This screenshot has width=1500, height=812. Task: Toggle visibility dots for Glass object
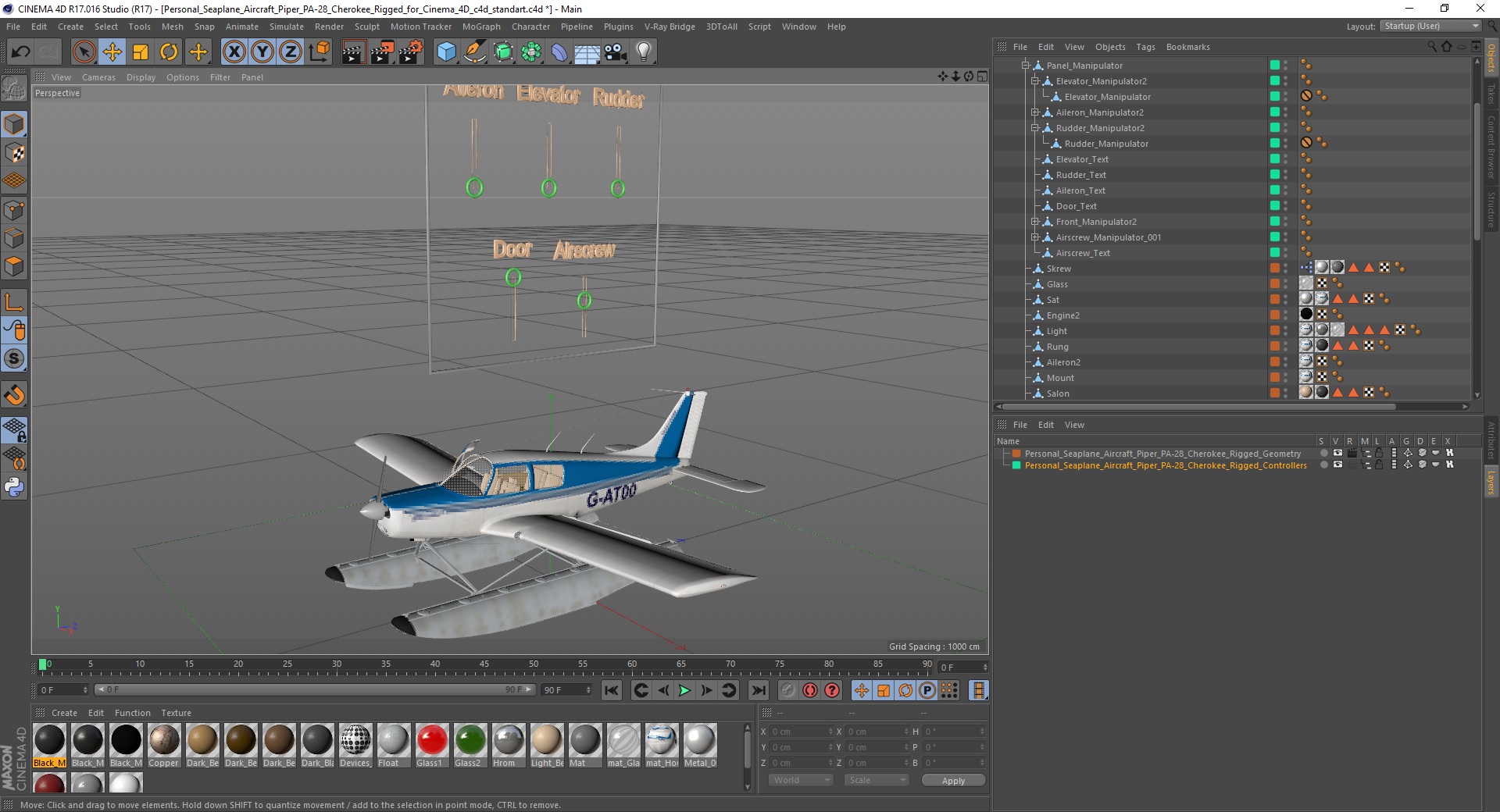point(1285,284)
